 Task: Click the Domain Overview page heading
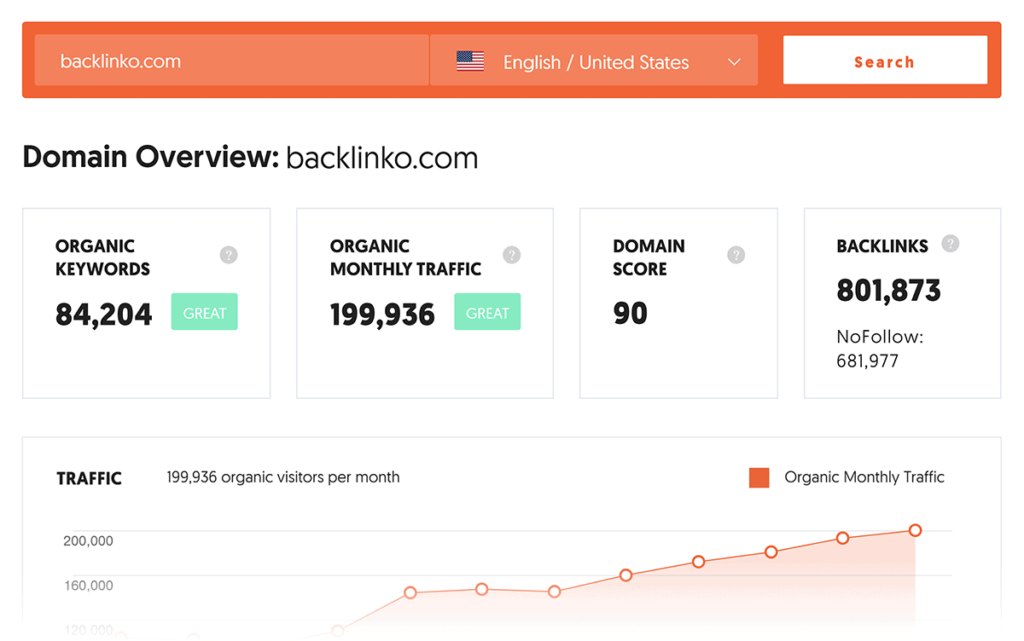pos(250,158)
